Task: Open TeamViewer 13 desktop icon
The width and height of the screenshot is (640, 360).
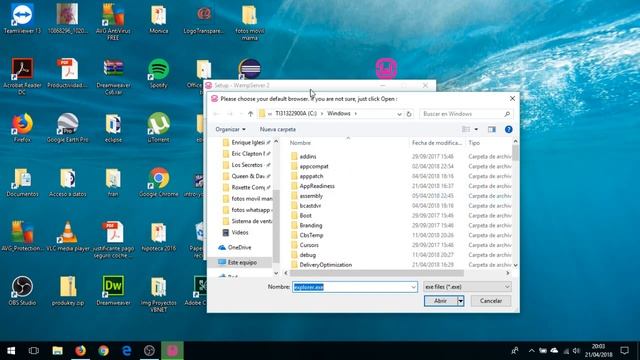Action: tap(22, 18)
